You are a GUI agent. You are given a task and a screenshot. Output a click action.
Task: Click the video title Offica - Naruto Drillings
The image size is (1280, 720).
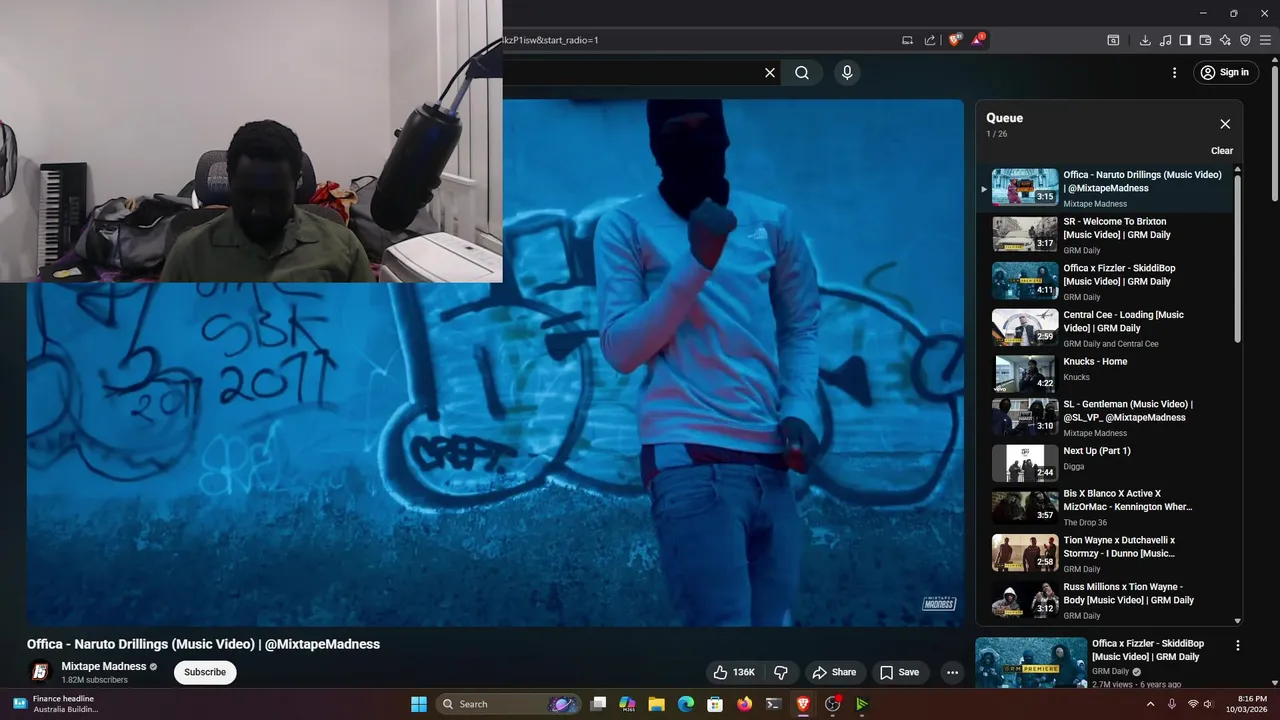click(x=203, y=644)
